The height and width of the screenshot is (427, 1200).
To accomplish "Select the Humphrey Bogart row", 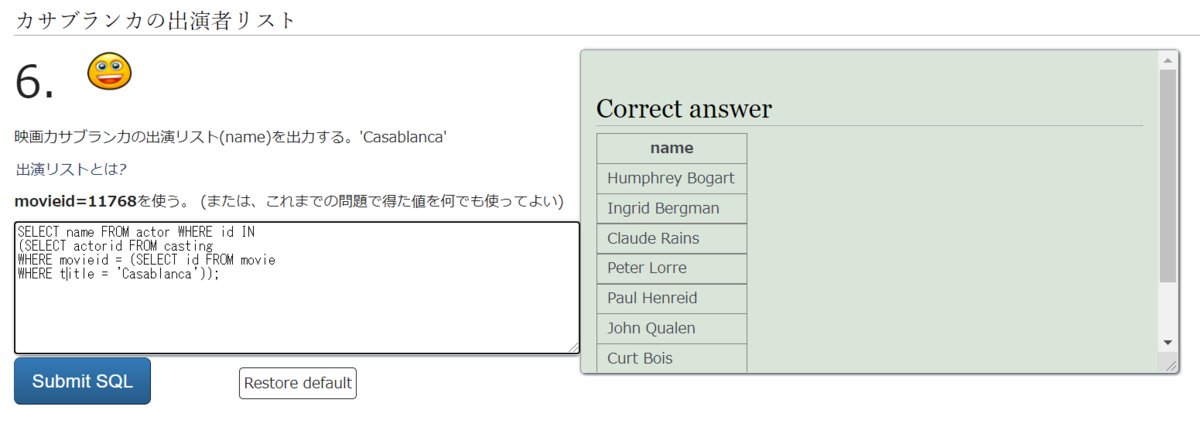I will [671, 178].
